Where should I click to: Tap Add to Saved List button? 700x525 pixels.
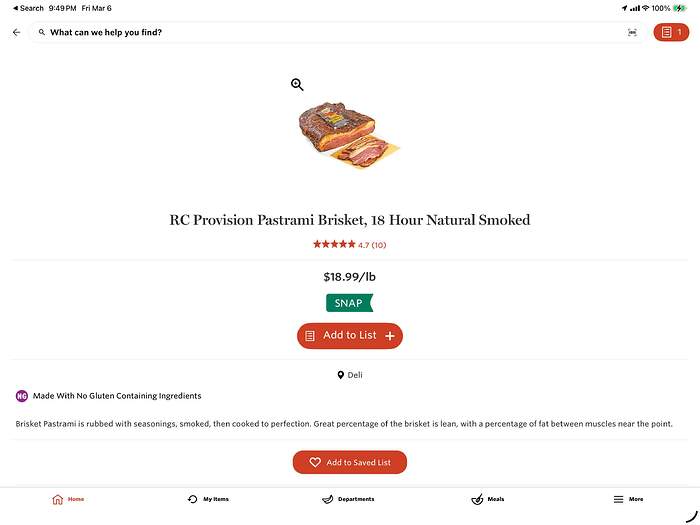(x=349, y=462)
